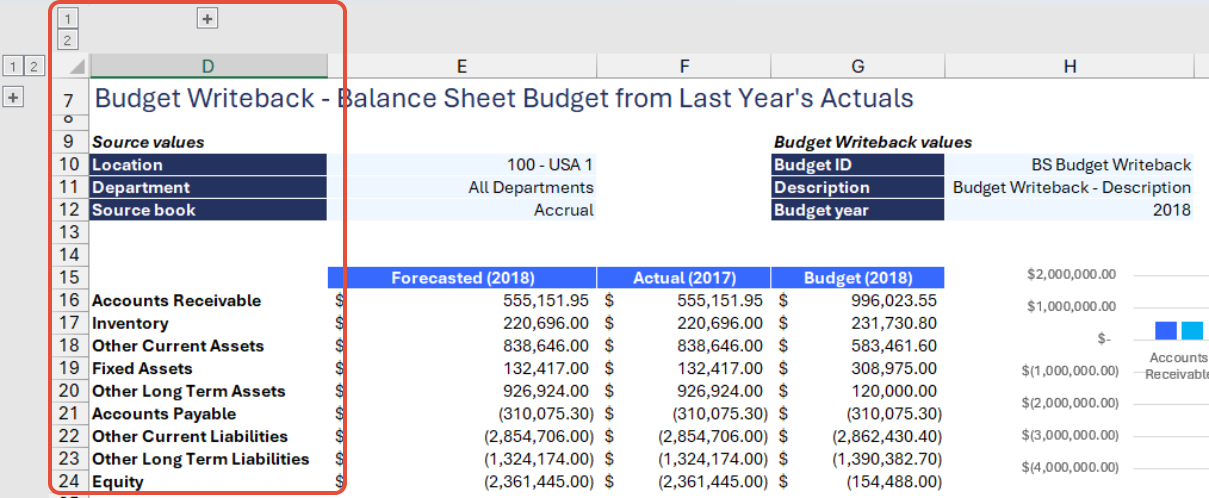Viewport: 1209px width, 498px height.
Task: Click the Budget Writeback title cell
Action: click(x=504, y=99)
